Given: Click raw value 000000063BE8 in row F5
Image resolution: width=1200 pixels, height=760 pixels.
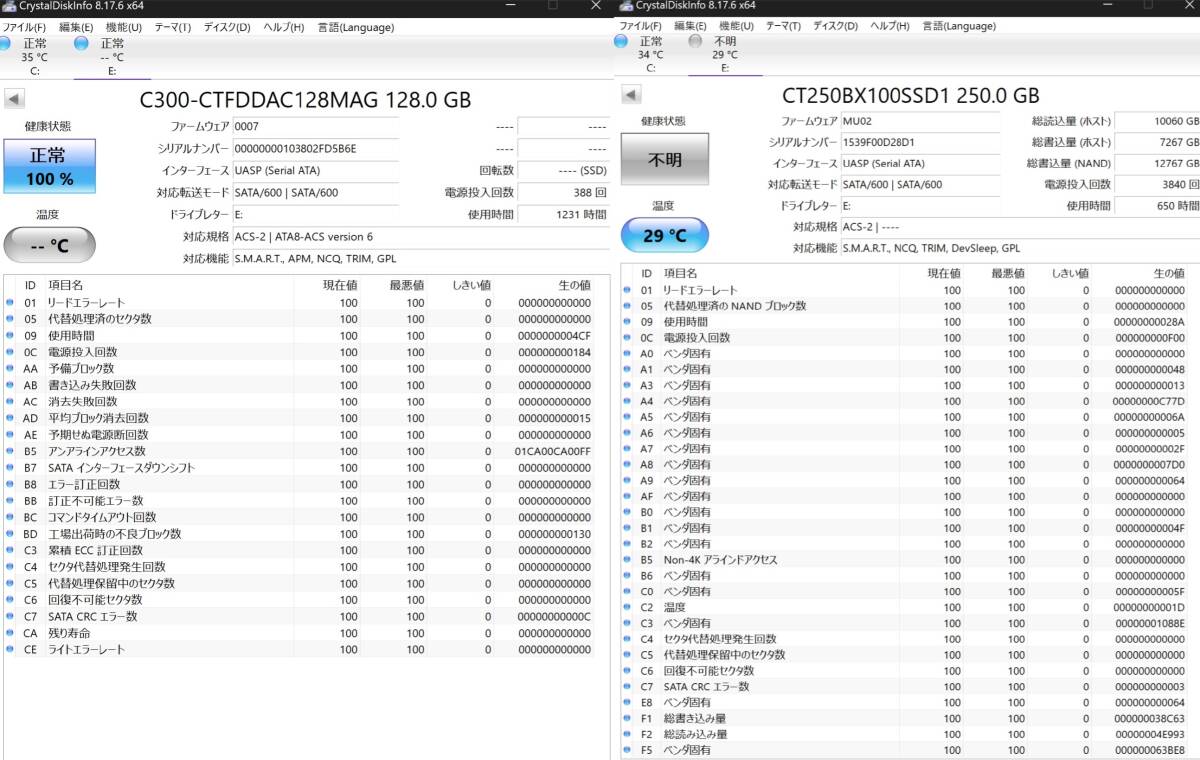Looking at the screenshot, I should pos(1149,750).
